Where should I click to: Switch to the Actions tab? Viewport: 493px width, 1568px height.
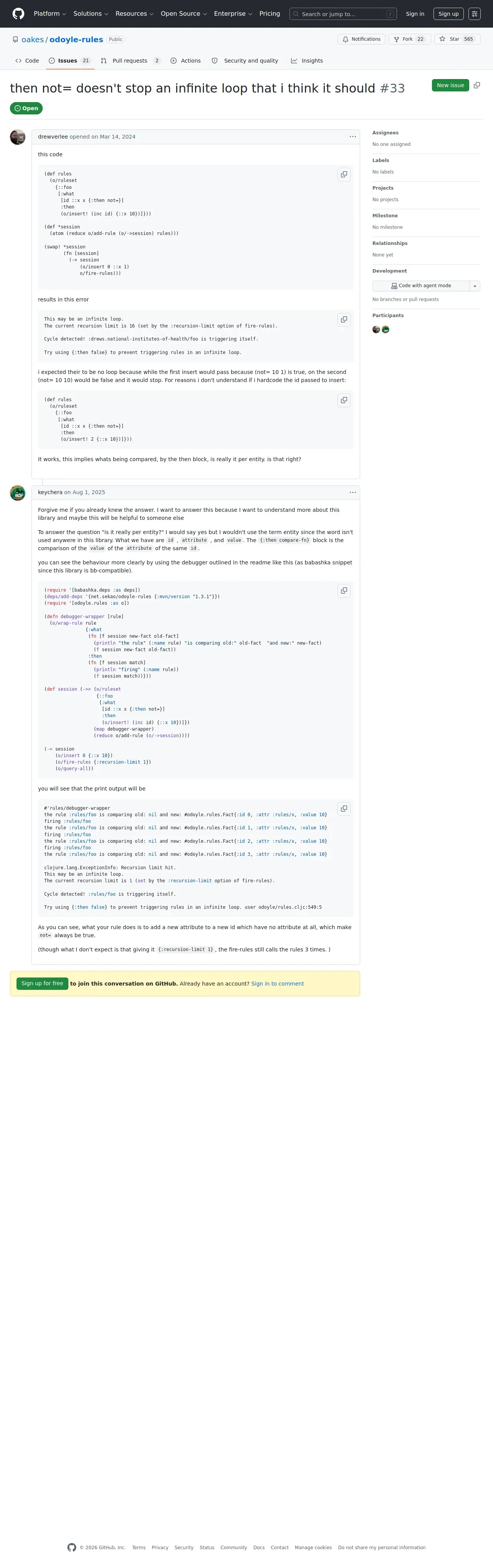(185, 61)
